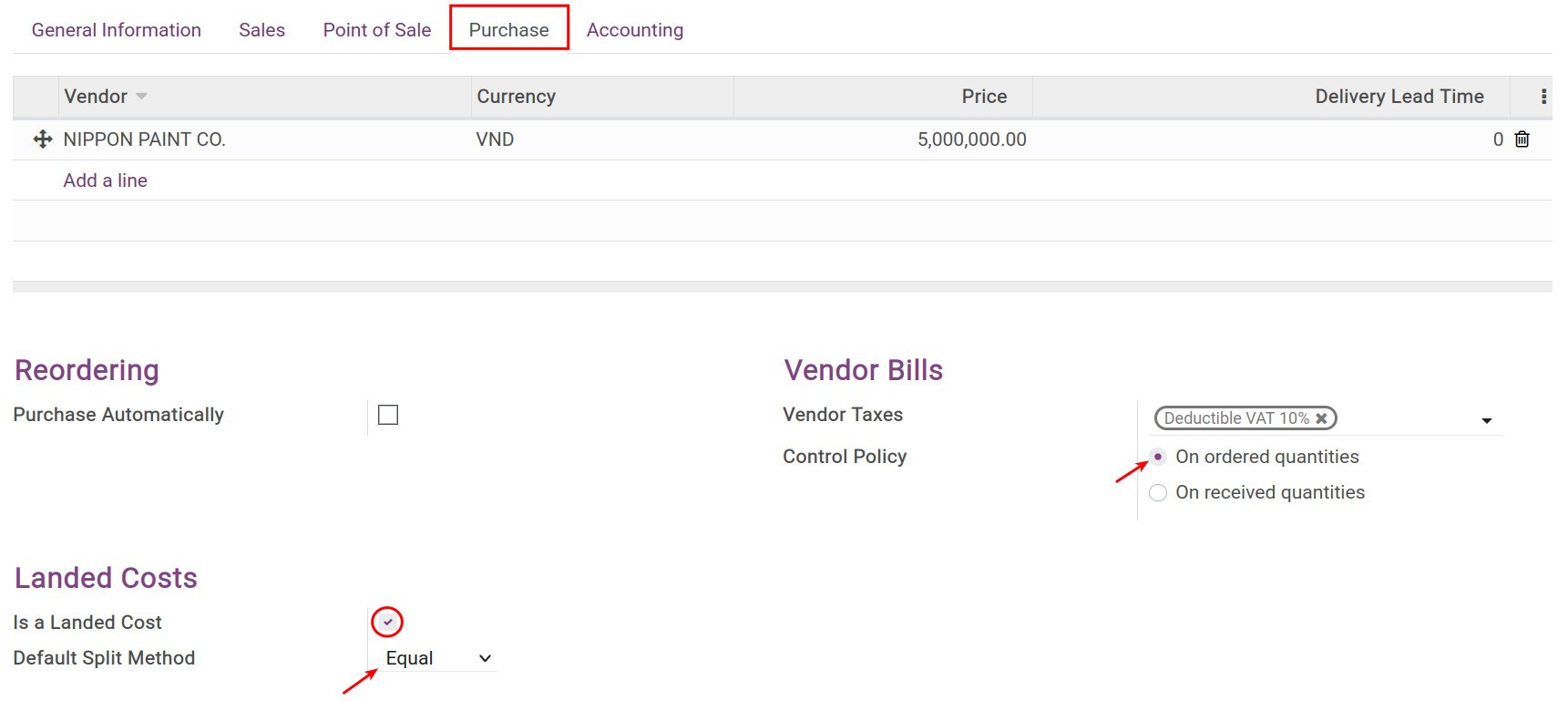Open the optional columns menu on vendor table
Viewport: 1568px width, 701px height.
(x=1543, y=94)
